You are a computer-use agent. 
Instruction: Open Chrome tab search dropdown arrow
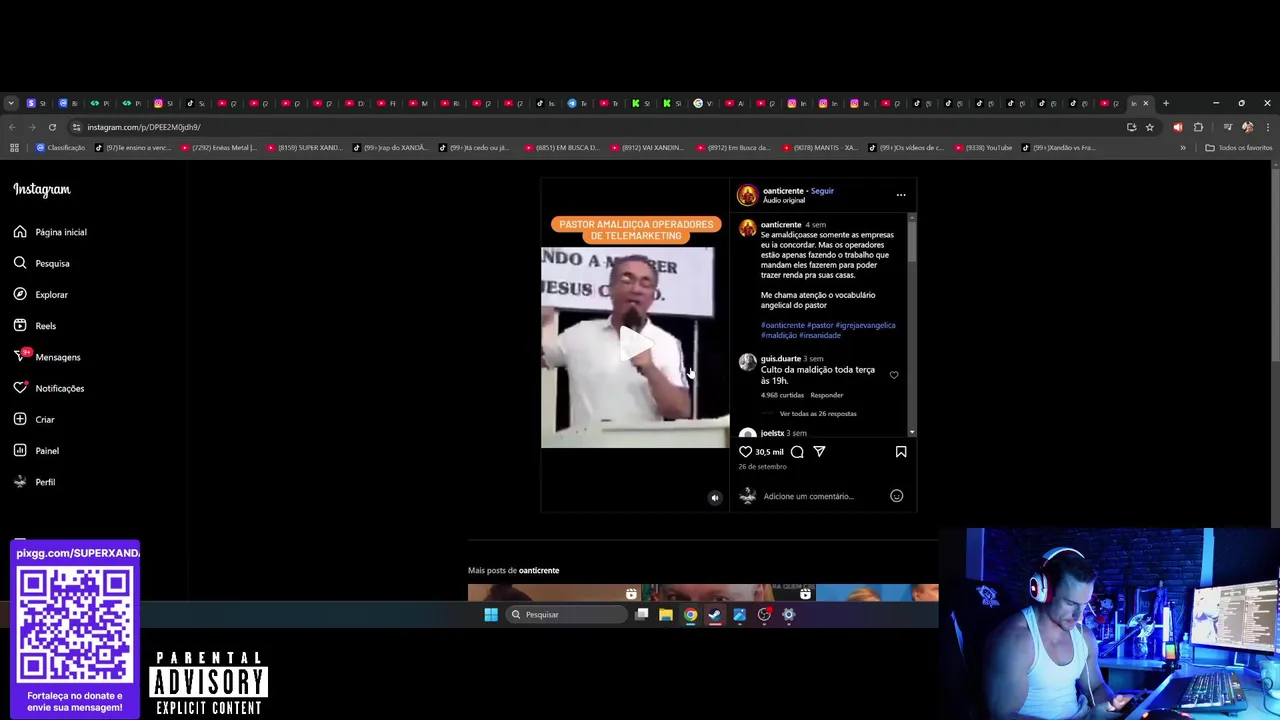coord(11,103)
